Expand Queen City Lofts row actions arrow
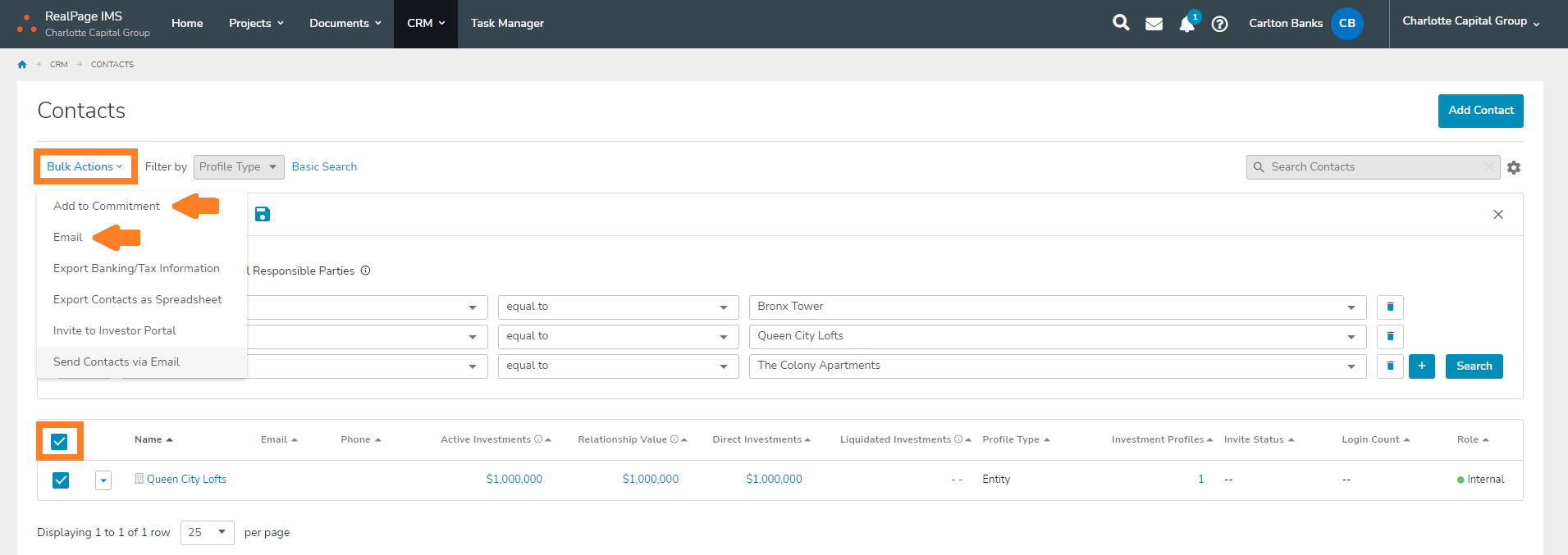Screen dimensions: 1568x555 (x=103, y=480)
